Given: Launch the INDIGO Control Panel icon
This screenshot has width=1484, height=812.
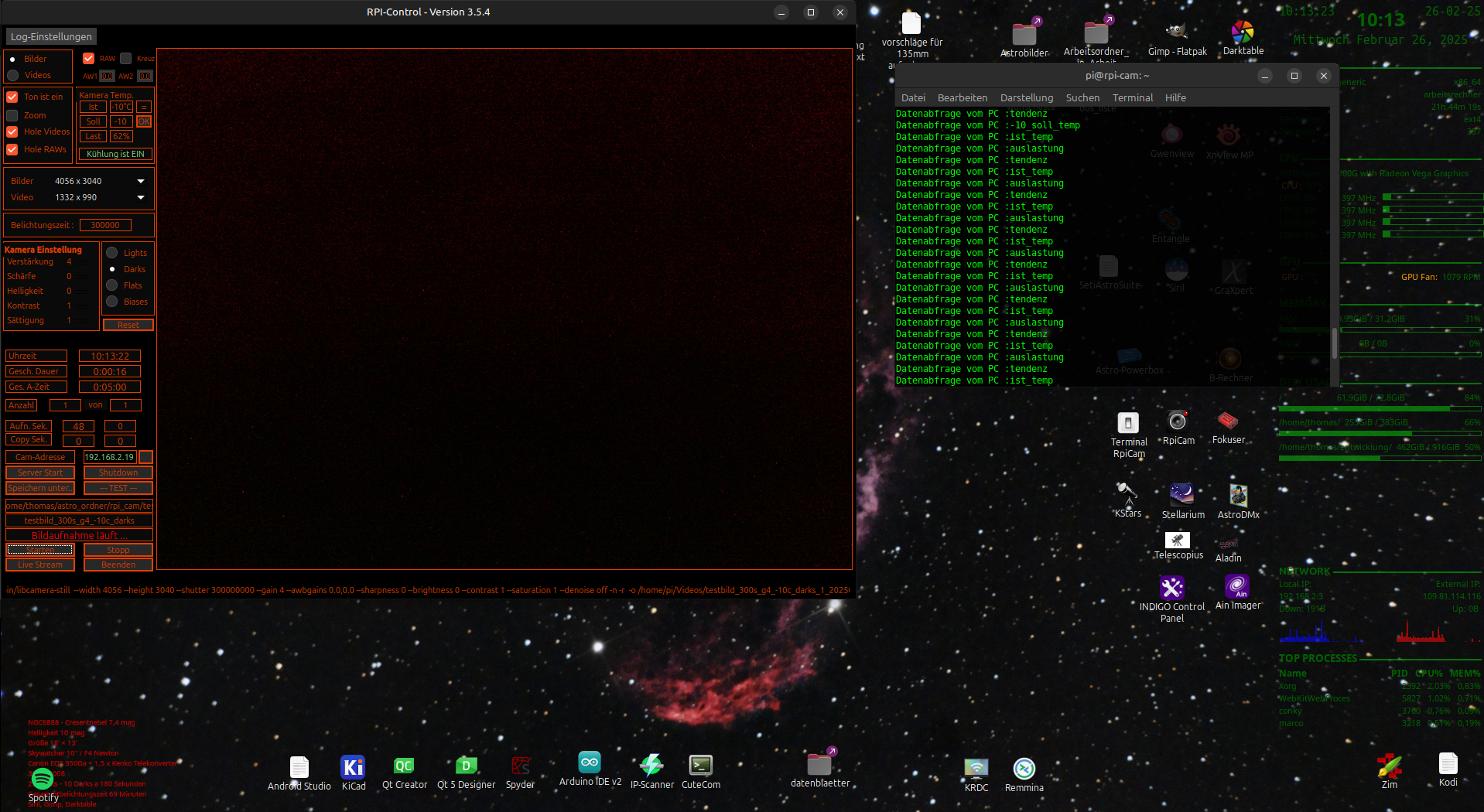Looking at the screenshot, I should (1171, 599).
